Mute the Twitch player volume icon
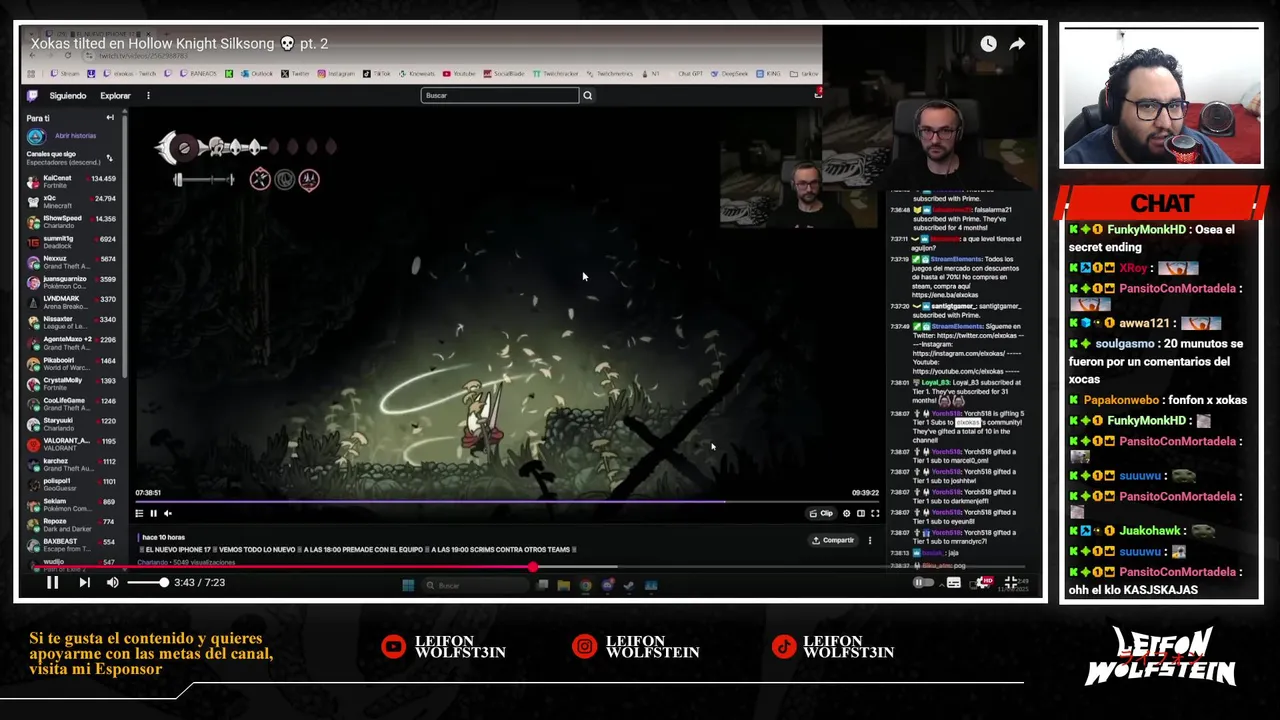This screenshot has width=1280, height=720. tap(167, 513)
